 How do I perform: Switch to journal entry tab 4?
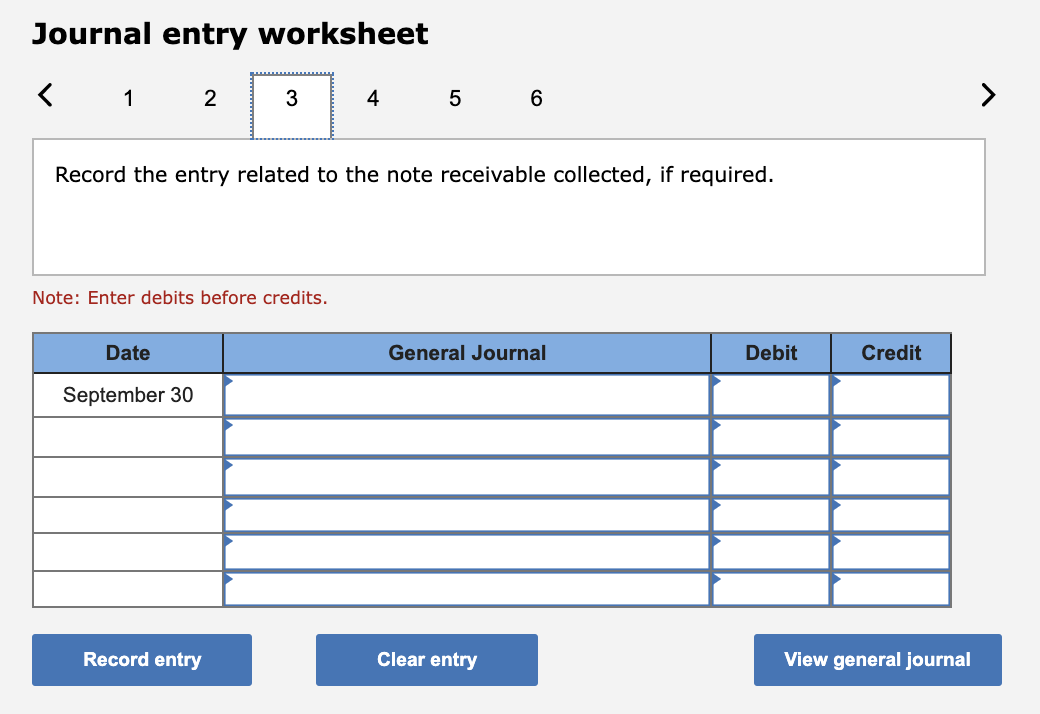(373, 98)
